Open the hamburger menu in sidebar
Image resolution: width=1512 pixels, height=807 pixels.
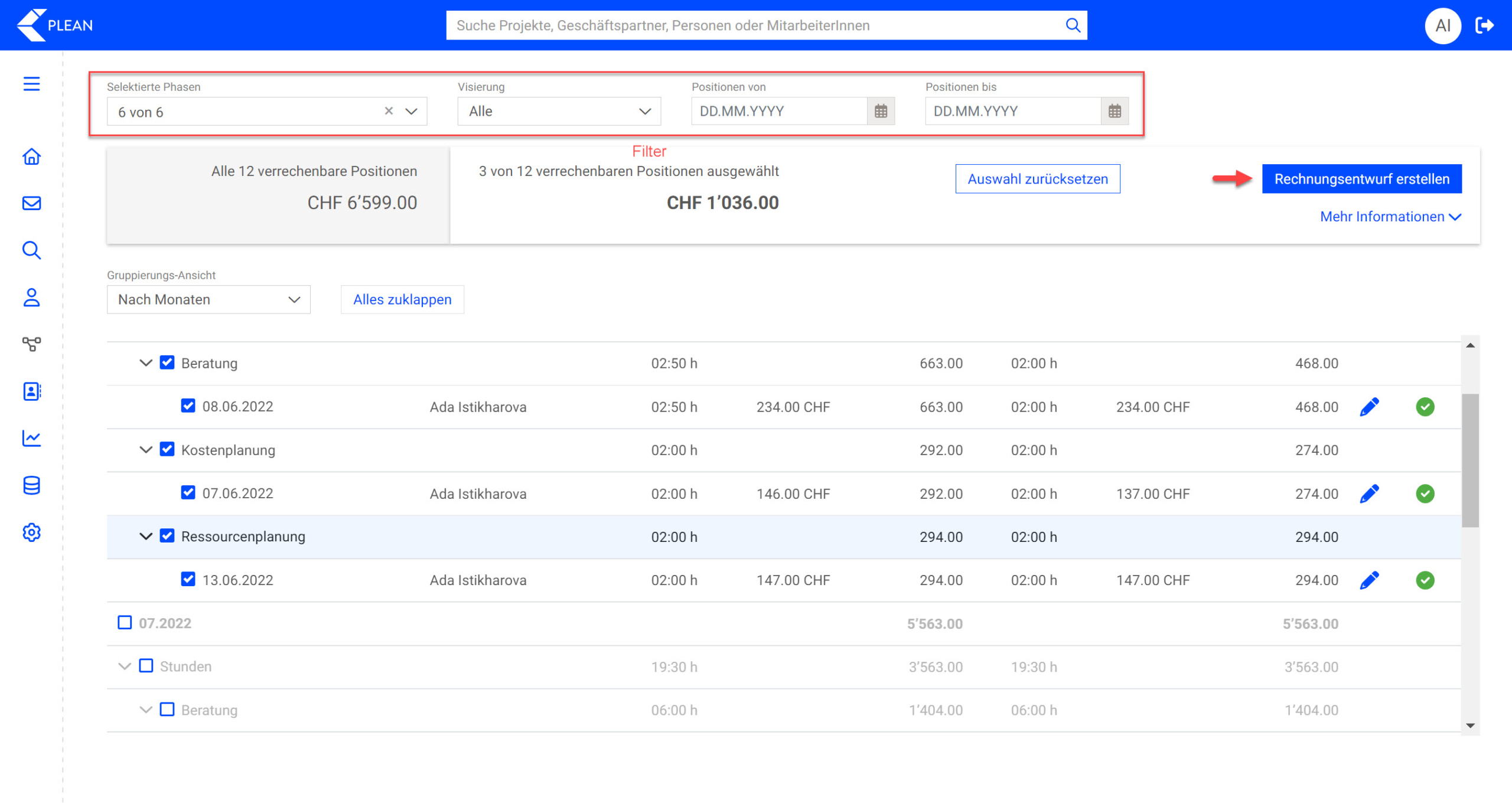[31, 84]
